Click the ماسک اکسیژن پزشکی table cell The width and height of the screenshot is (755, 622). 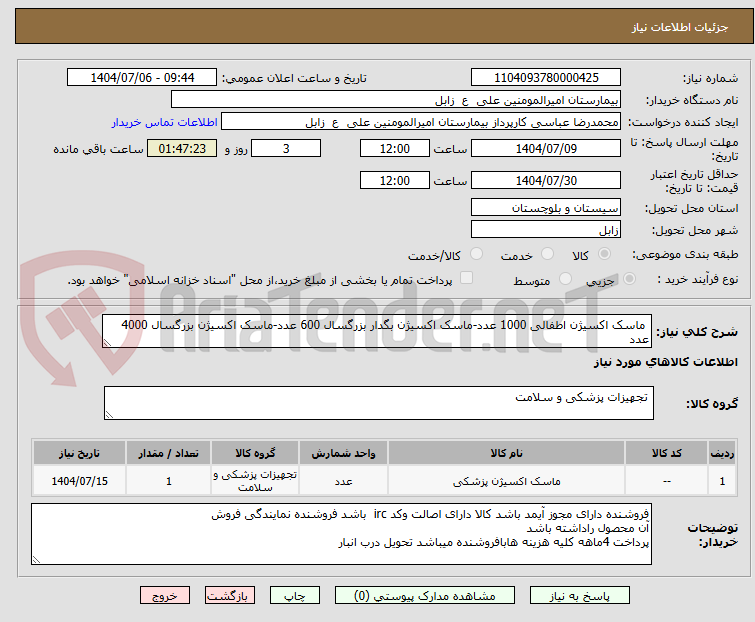[507, 481]
